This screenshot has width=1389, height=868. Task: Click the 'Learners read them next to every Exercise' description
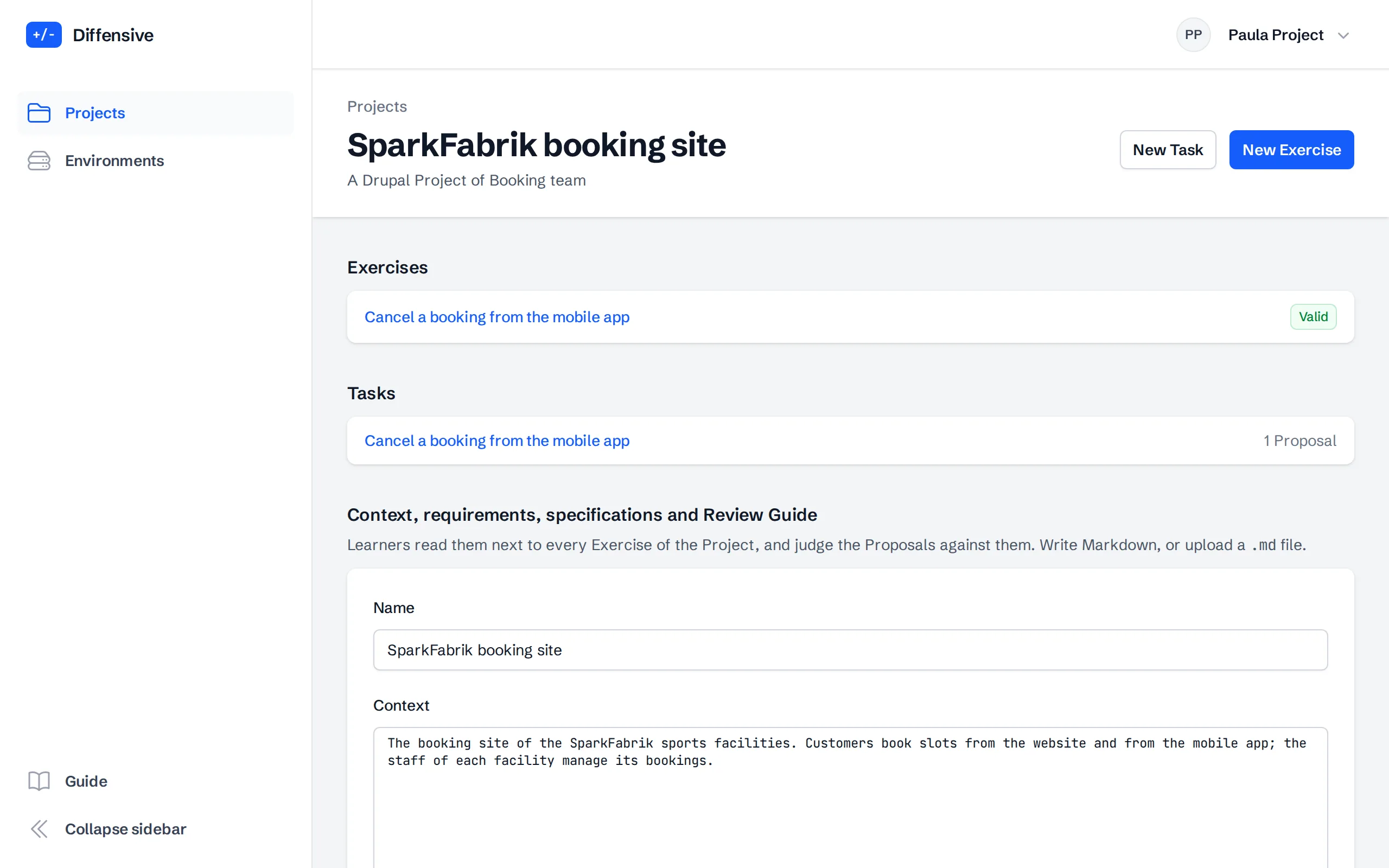pos(826,545)
